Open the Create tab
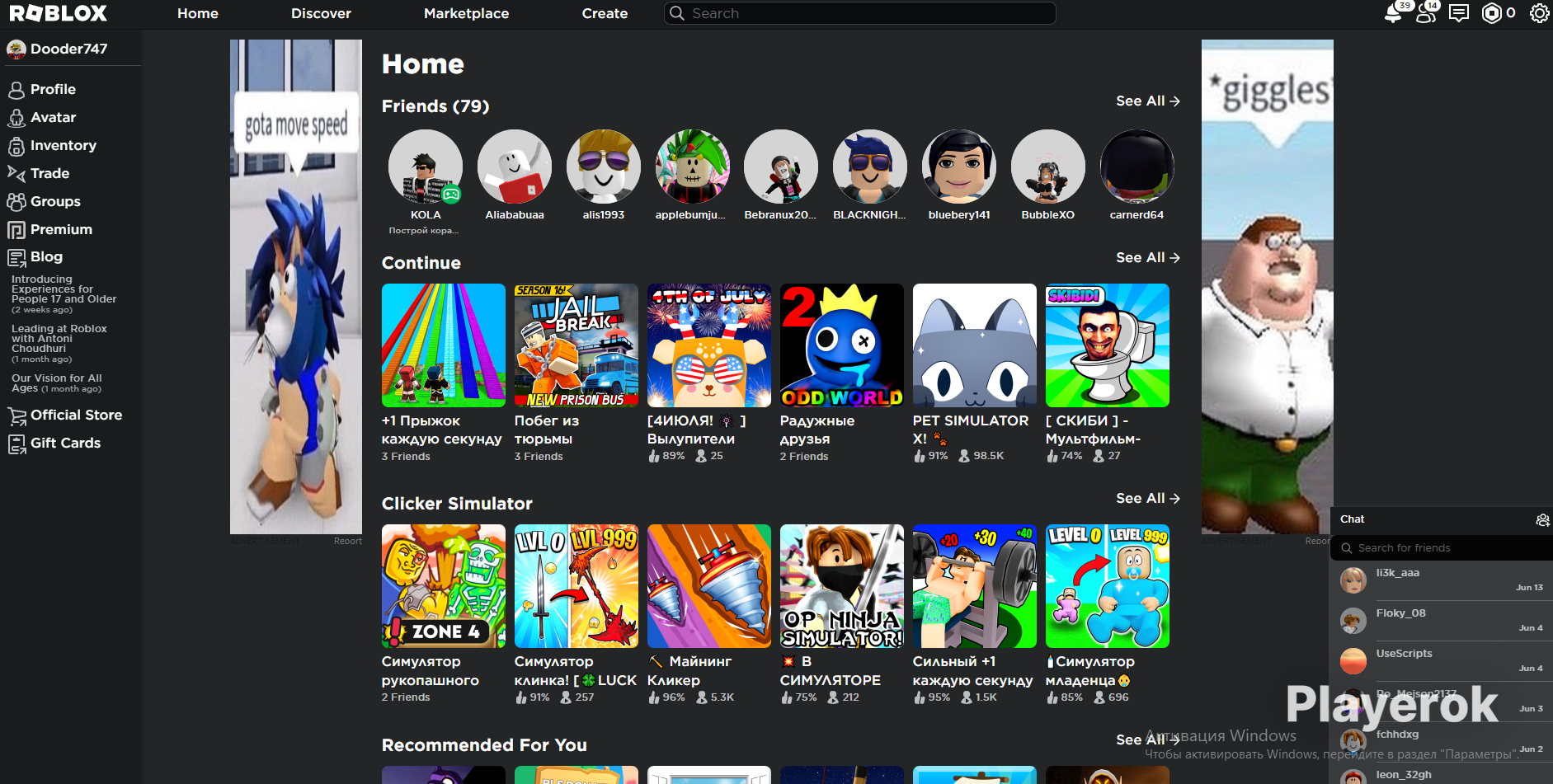Viewport: 1553px width, 784px height. click(605, 13)
